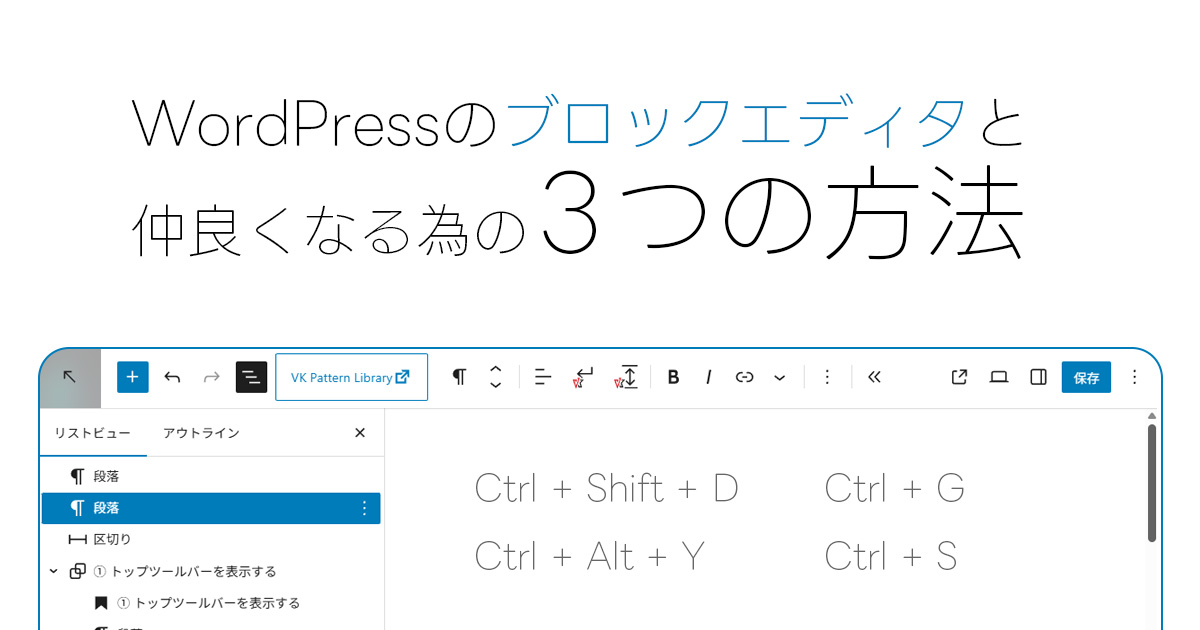1200x630 pixels.
Task: Open the block options three-dot menu
Action: (x=827, y=377)
